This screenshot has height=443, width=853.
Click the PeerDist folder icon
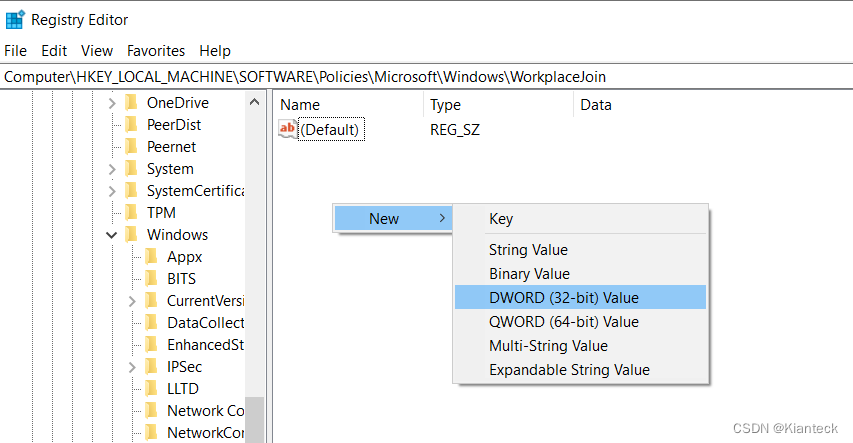131,125
